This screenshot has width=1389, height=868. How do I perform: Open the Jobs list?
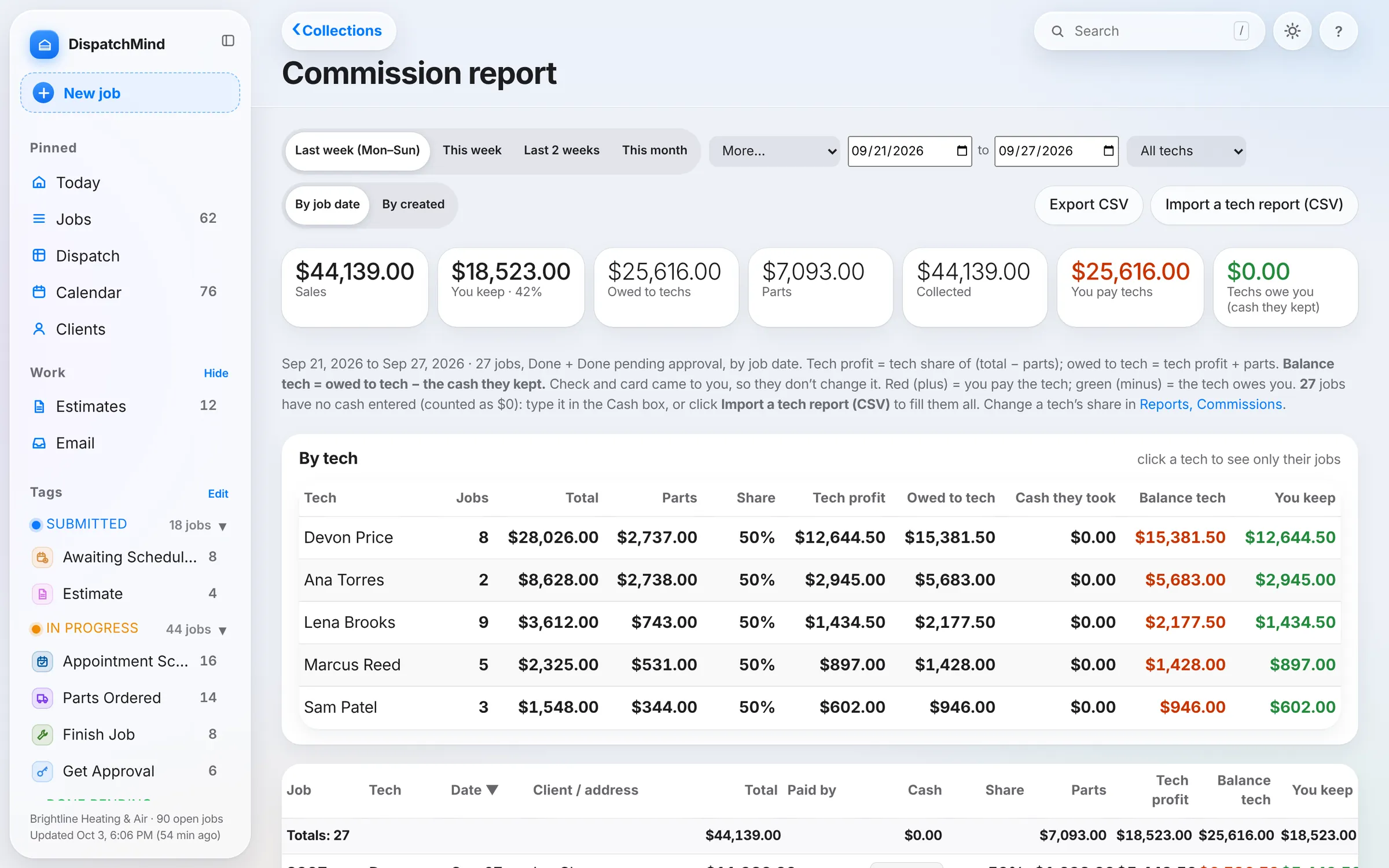[130, 219]
